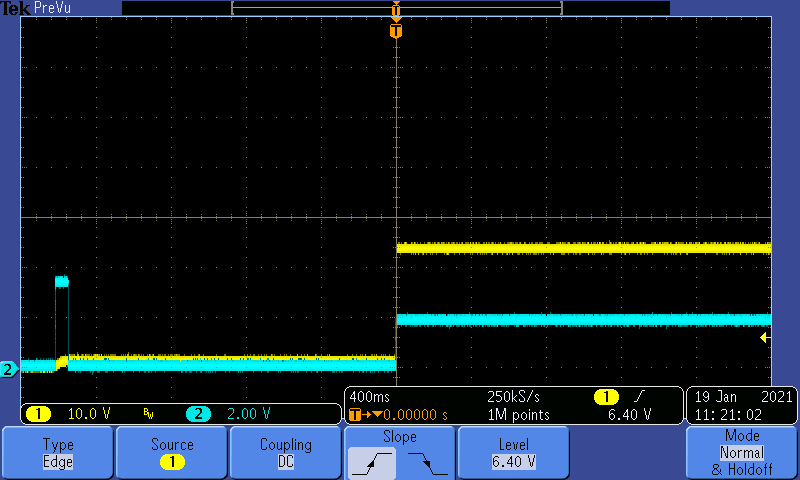Select the channel 1 yellow badge
This screenshot has height=480, width=800.
tap(38, 414)
